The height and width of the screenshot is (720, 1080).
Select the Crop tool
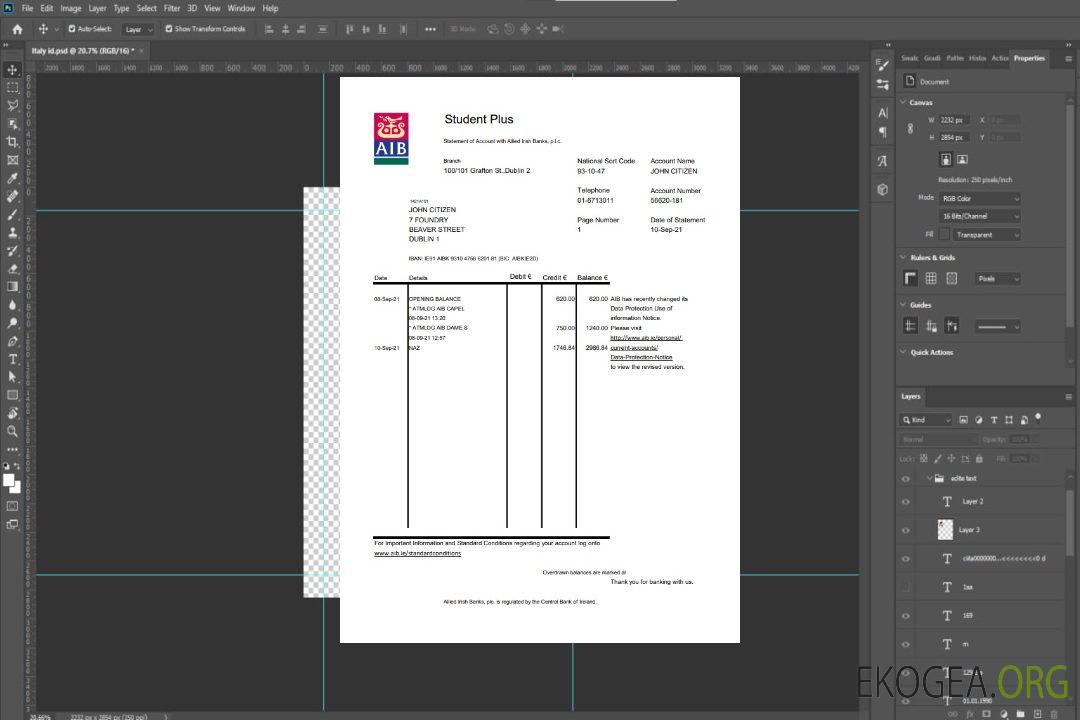pyautogui.click(x=12, y=142)
